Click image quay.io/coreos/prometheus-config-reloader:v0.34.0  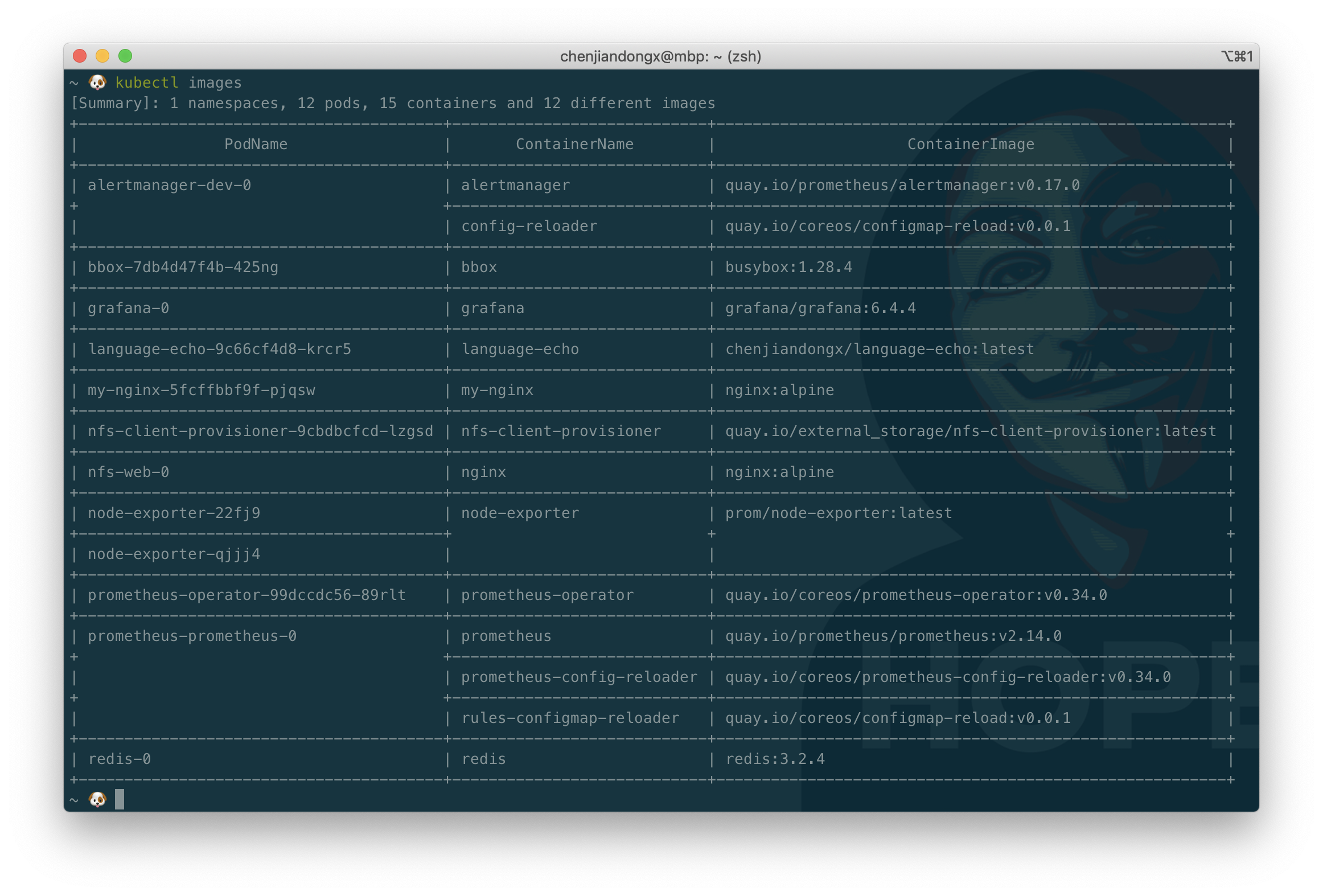tap(948, 677)
